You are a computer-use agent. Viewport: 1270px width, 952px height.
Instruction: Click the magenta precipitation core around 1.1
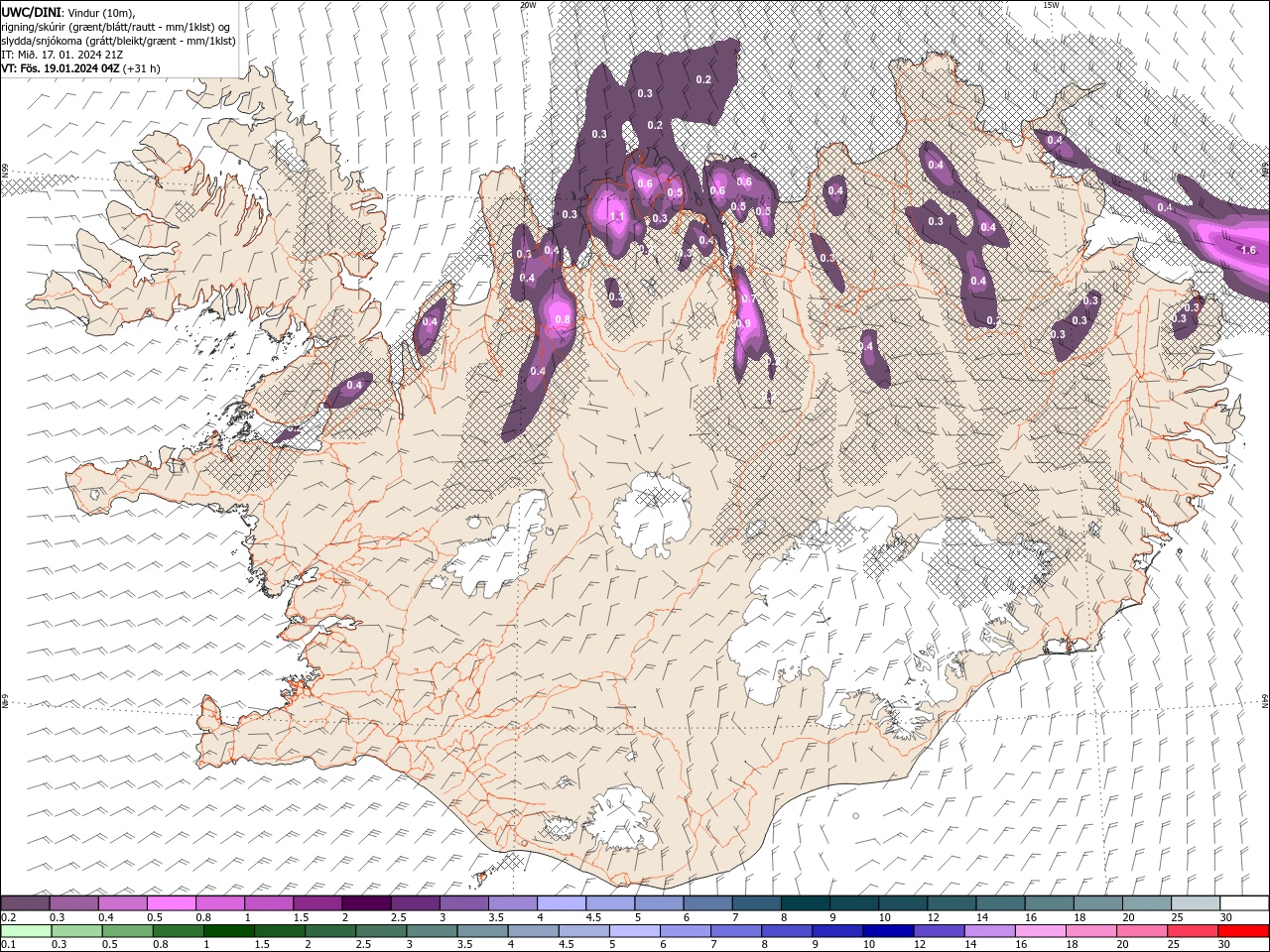(x=612, y=213)
